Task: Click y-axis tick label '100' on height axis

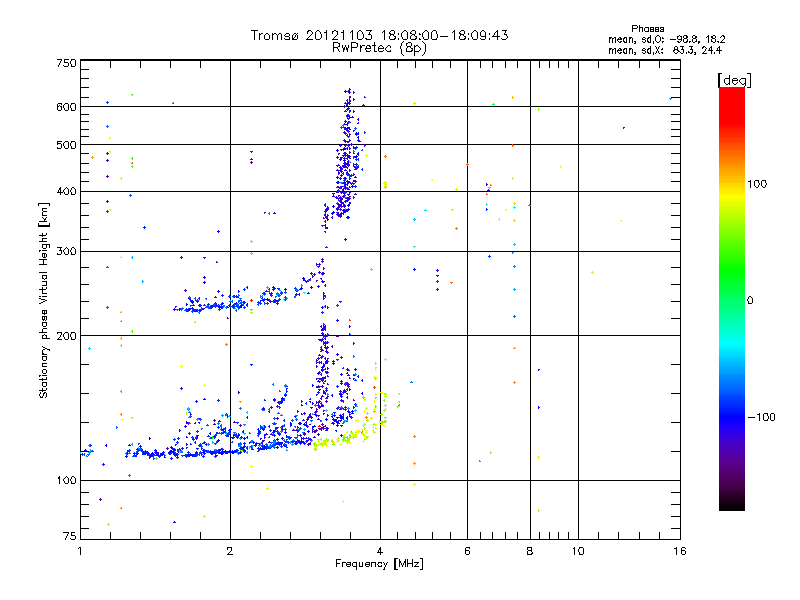Action: point(66,480)
